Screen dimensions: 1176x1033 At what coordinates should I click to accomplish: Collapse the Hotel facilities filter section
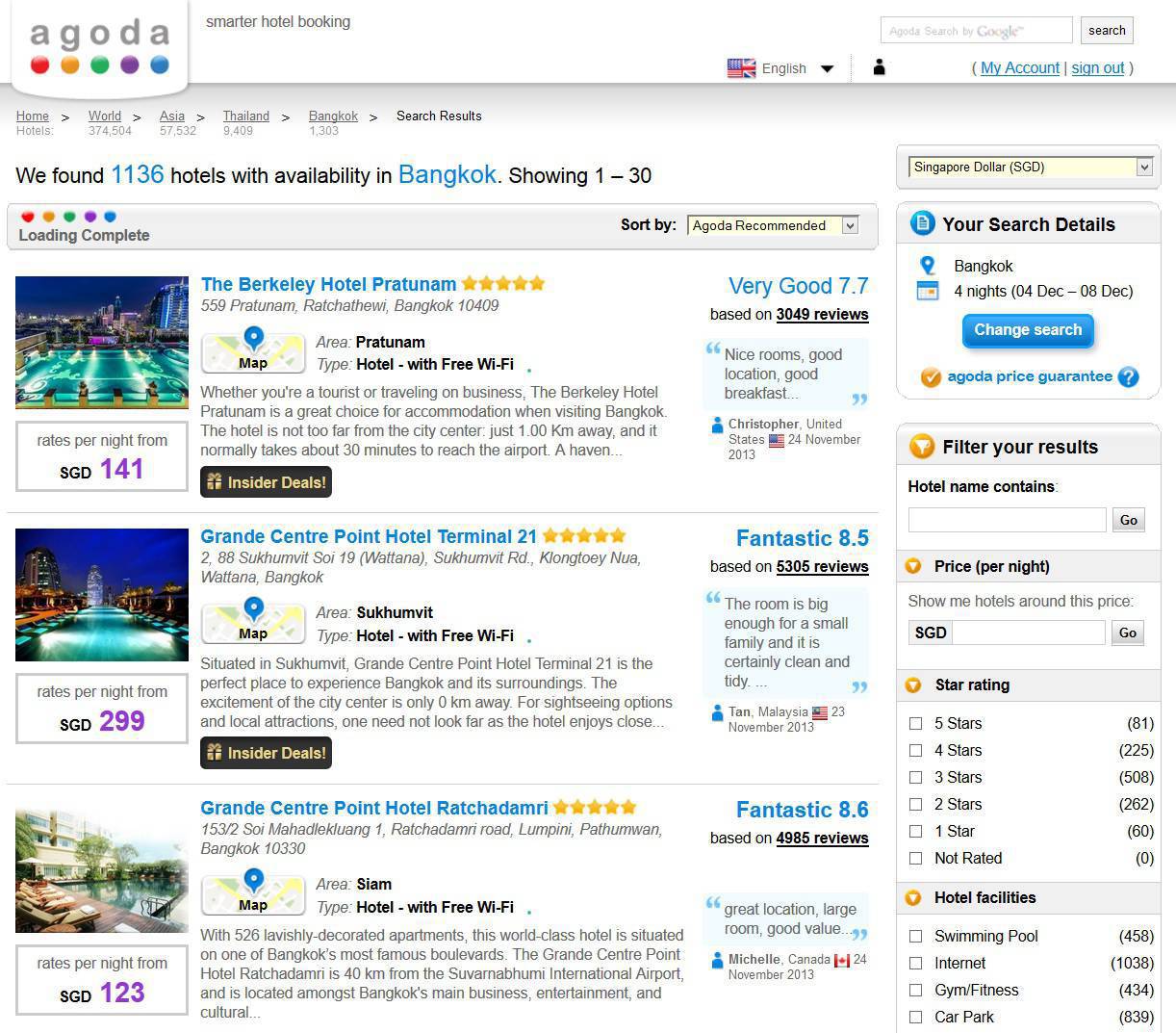pyautogui.click(x=913, y=897)
